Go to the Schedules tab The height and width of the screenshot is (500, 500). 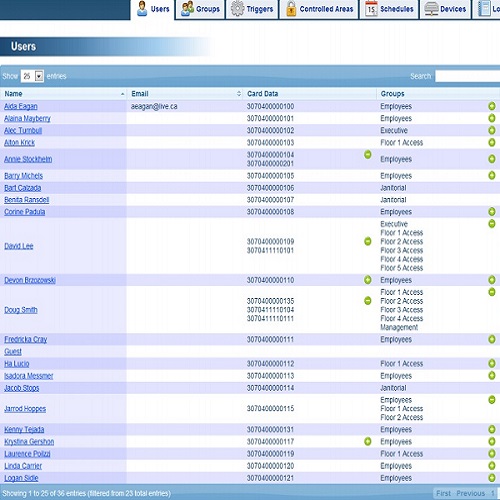389,9
